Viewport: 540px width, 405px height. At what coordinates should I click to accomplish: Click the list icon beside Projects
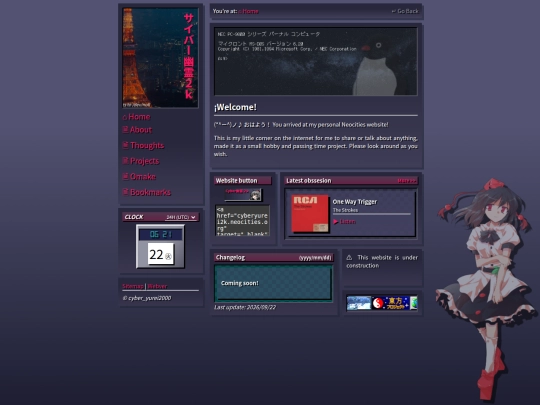[x=126, y=161]
